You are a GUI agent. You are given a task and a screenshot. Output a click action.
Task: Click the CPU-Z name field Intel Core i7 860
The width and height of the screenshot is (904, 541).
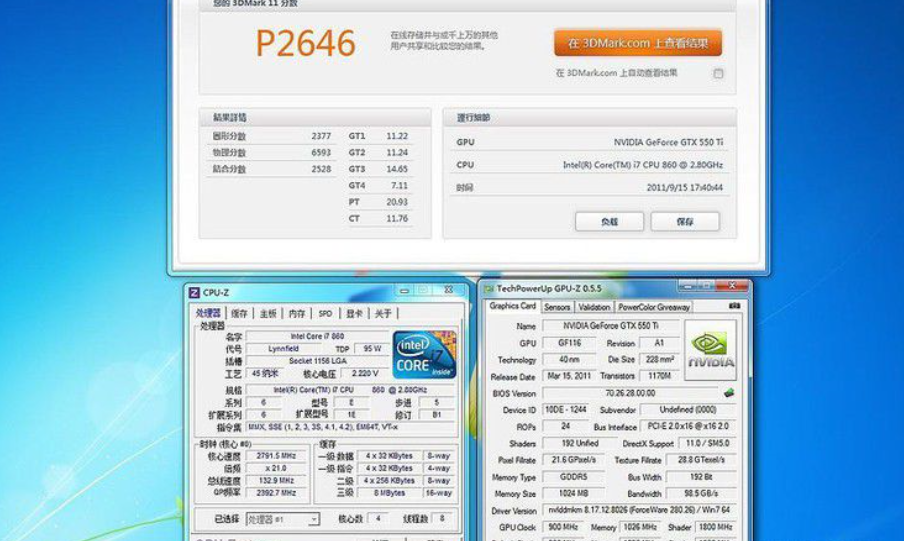(318, 336)
